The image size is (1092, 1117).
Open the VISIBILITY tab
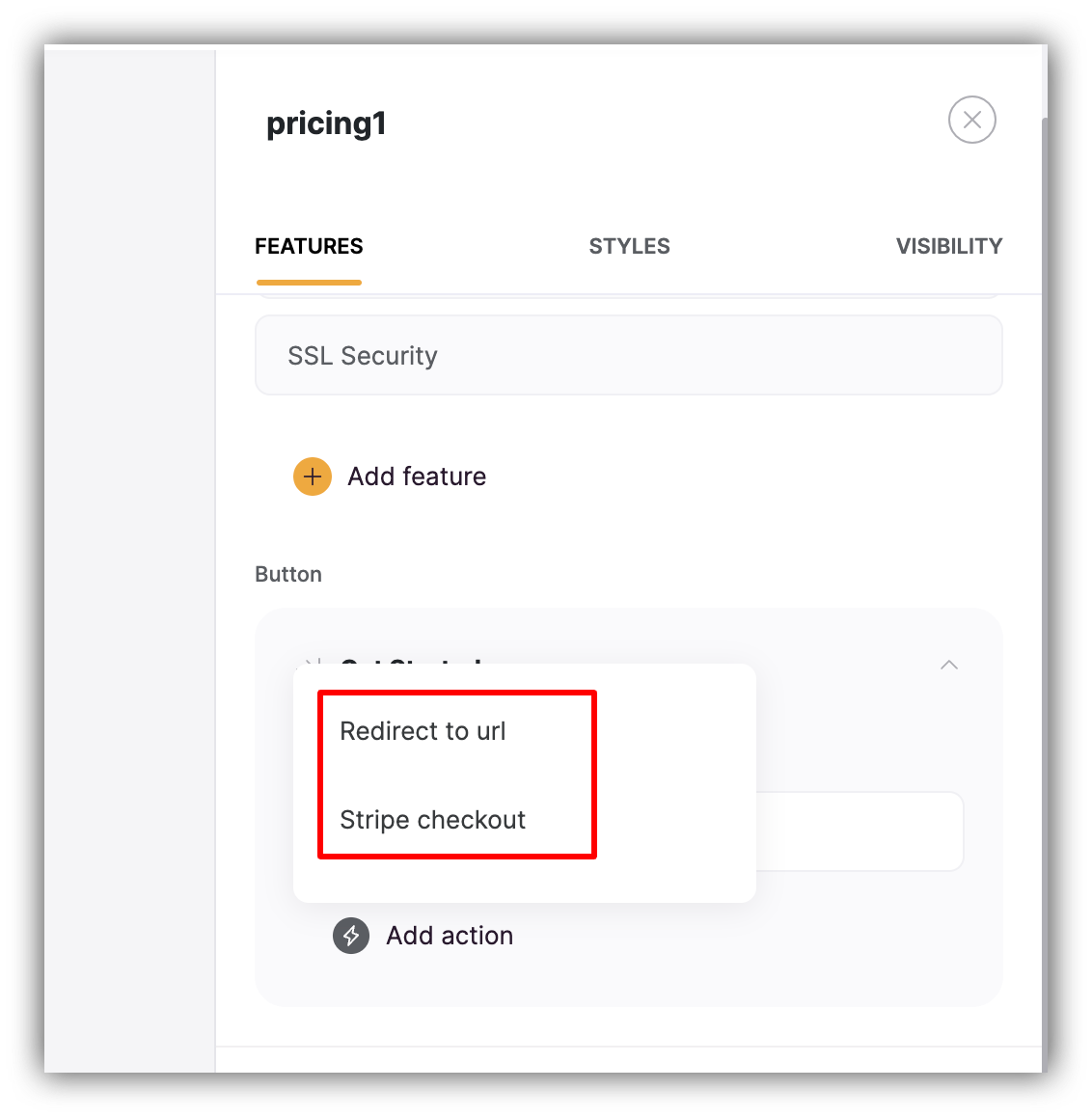coord(948,246)
